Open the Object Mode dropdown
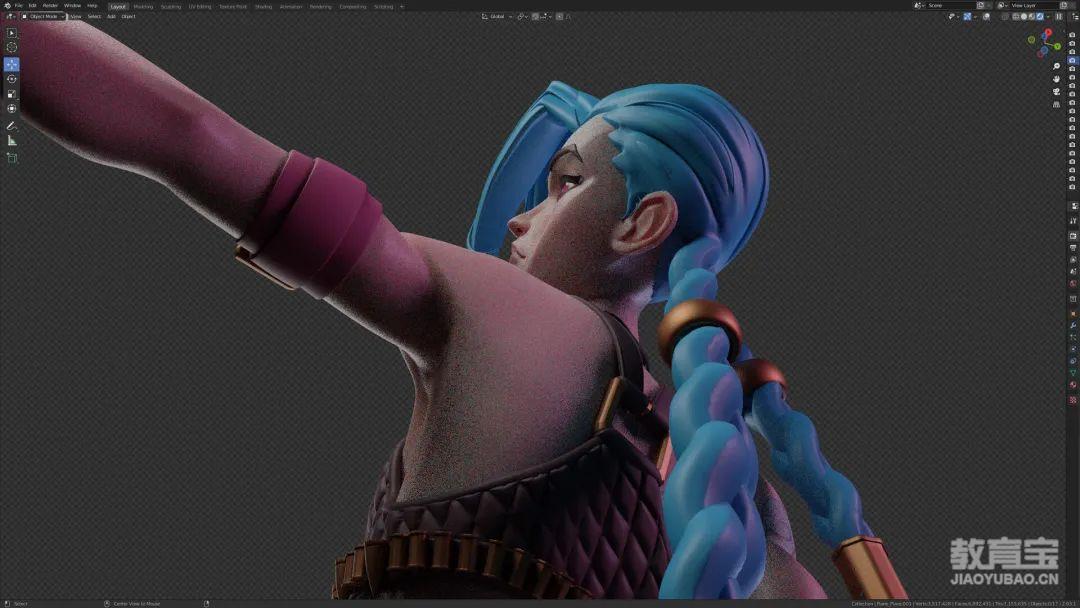Image resolution: width=1080 pixels, height=608 pixels. [43, 17]
